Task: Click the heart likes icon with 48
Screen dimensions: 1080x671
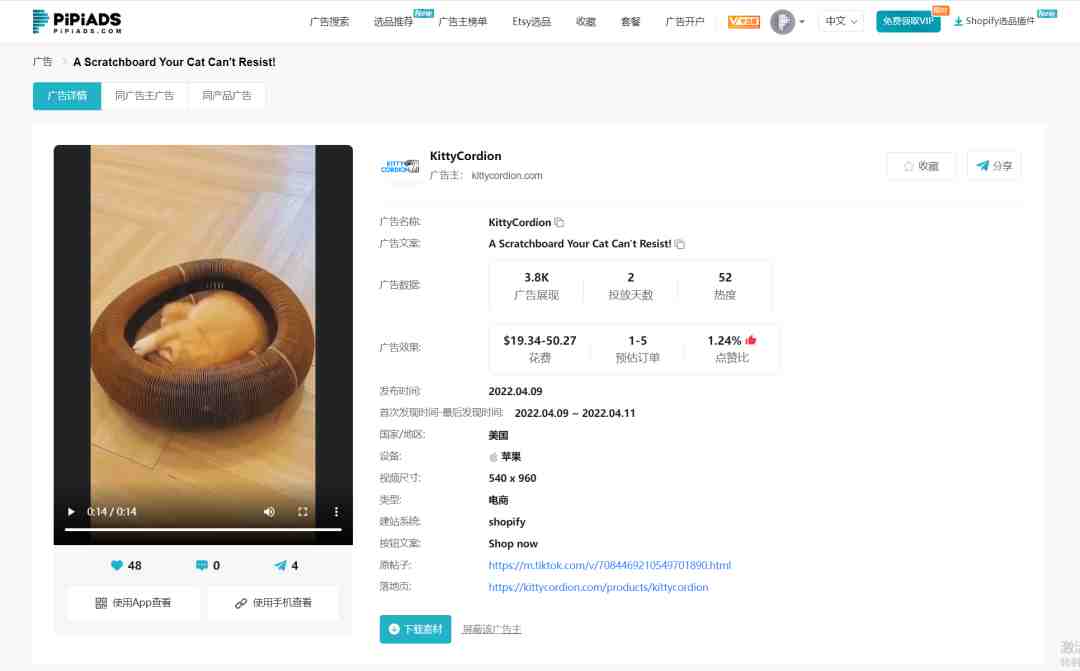Action: [x=116, y=566]
